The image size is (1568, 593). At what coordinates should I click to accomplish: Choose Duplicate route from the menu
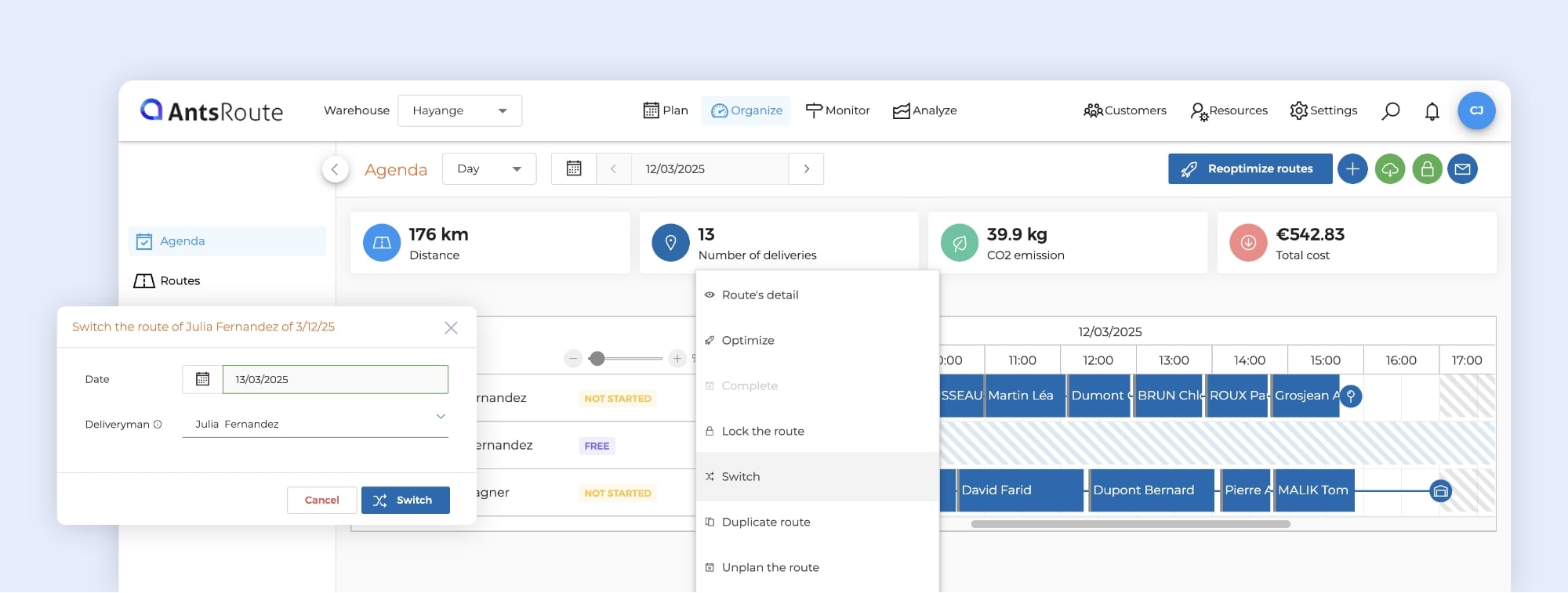765,522
